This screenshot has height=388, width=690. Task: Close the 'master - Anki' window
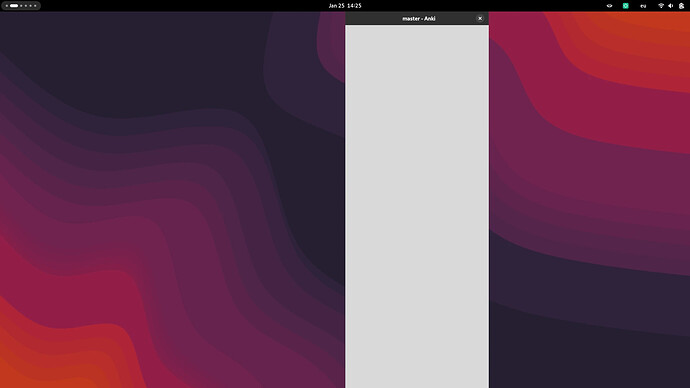pos(480,18)
